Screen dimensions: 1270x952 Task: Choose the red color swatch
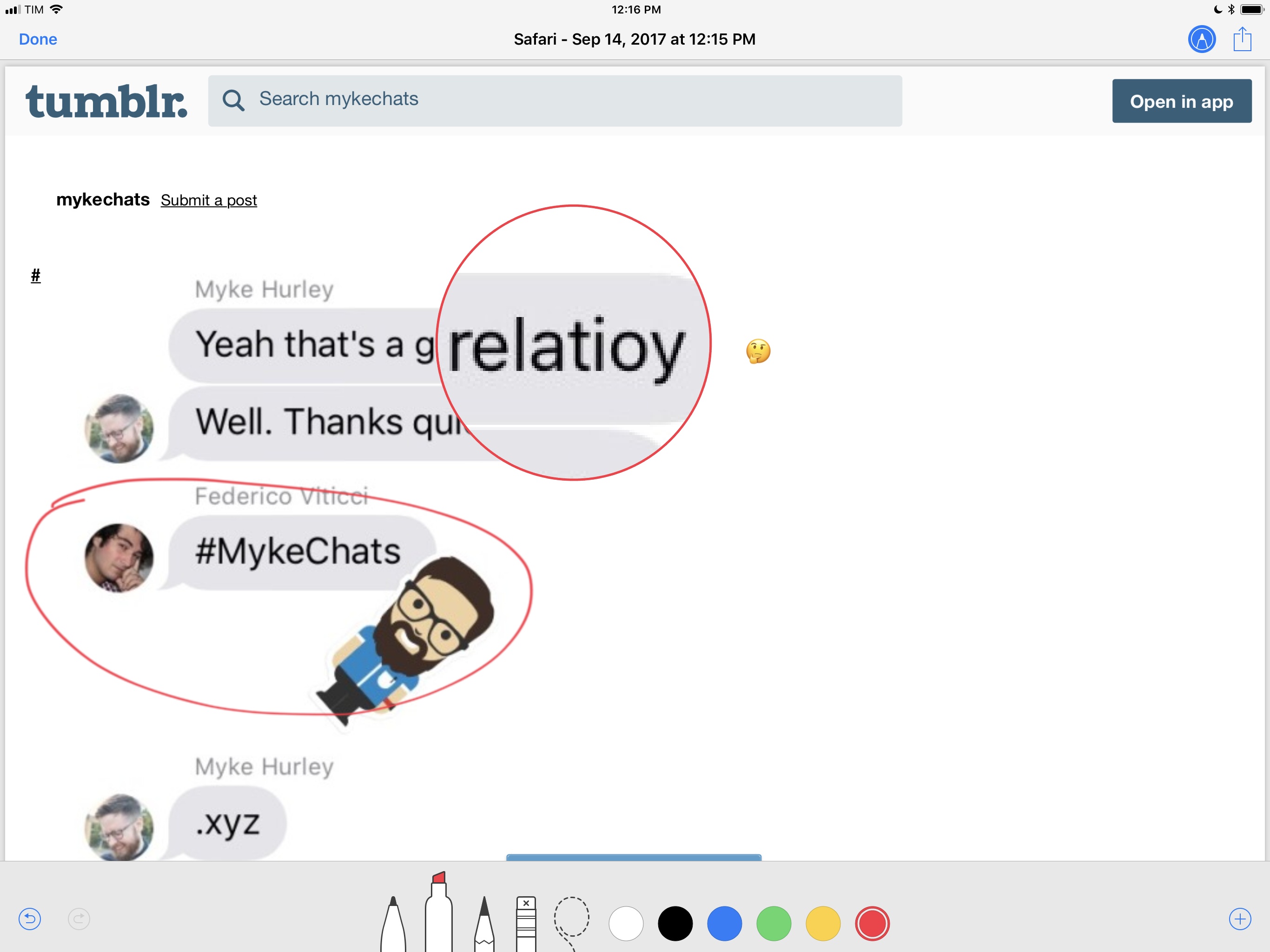[872, 923]
